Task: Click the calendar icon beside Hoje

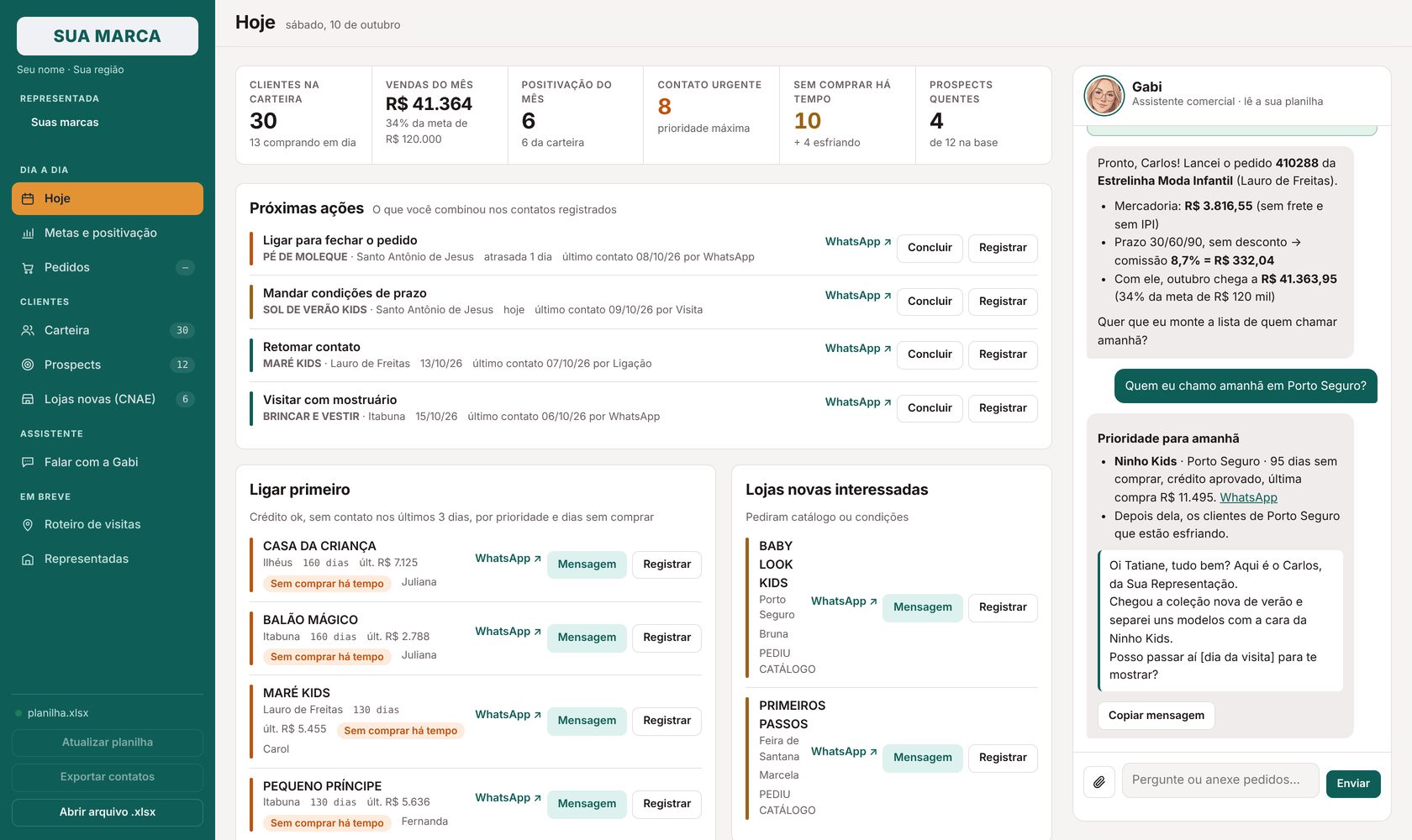Action: (28, 199)
